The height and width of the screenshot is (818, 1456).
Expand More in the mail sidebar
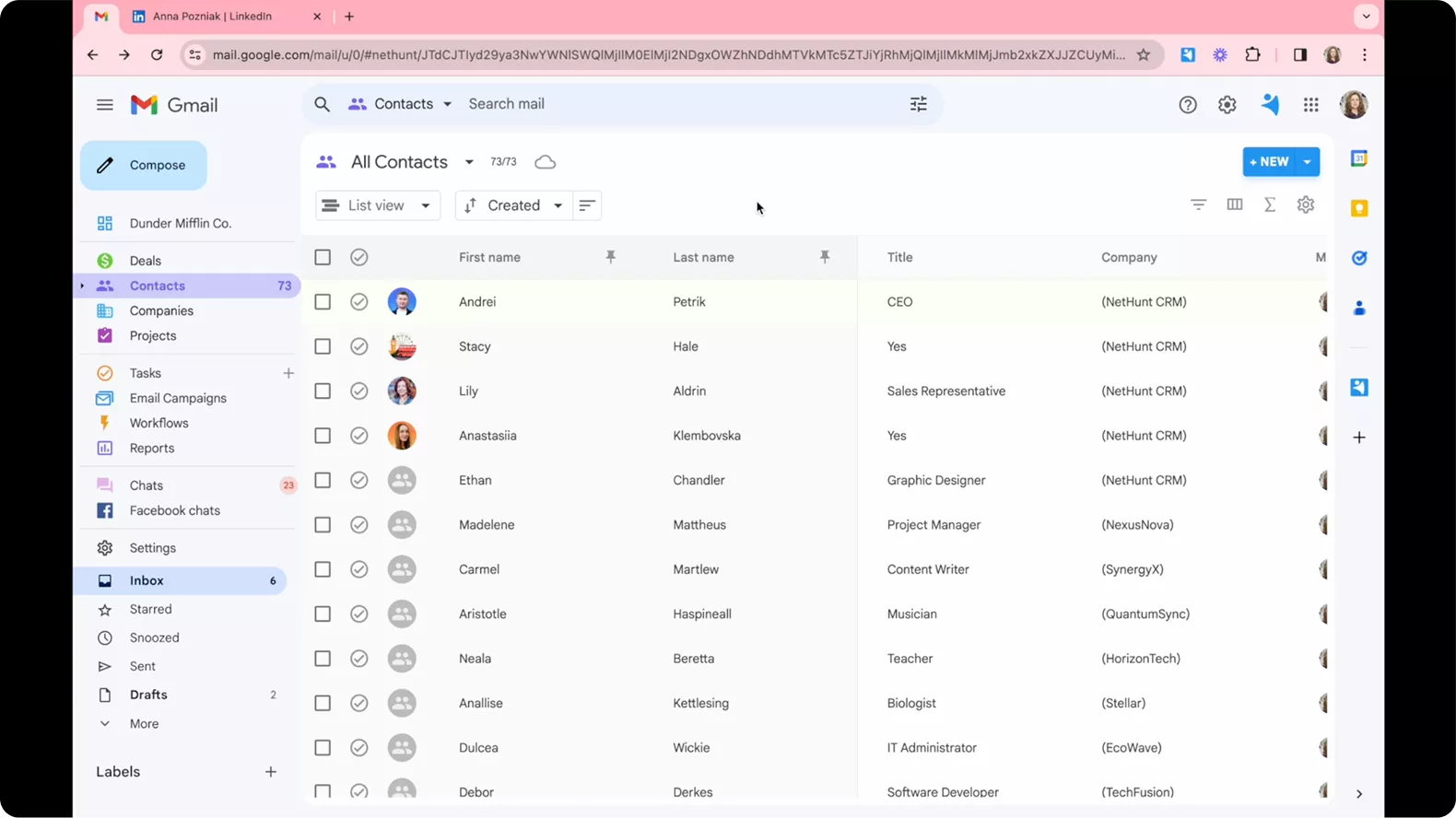coord(144,724)
